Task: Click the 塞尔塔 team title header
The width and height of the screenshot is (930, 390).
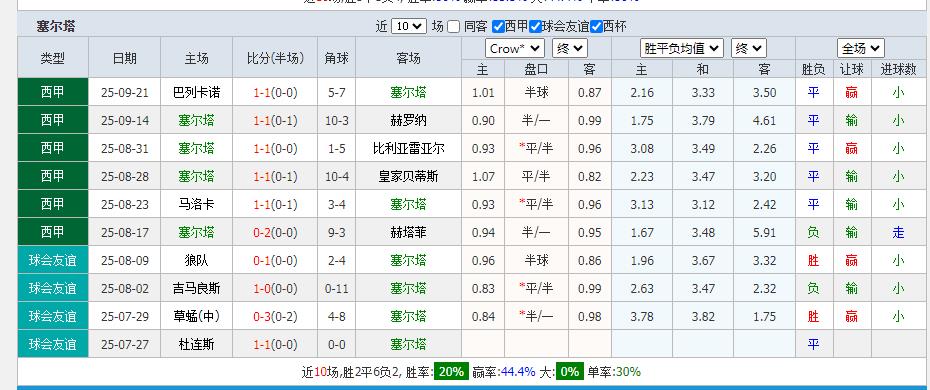Action: tap(55, 26)
